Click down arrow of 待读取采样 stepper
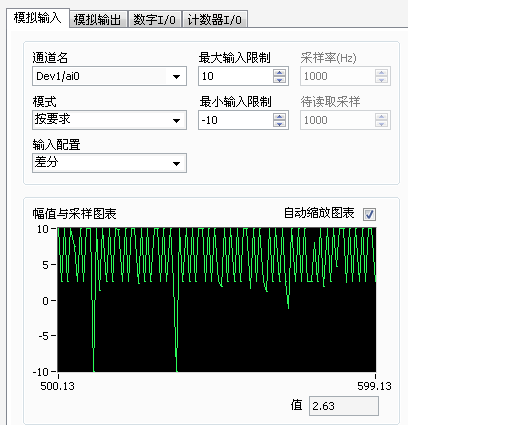This screenshot has width=512, height=425. point(381,124)
